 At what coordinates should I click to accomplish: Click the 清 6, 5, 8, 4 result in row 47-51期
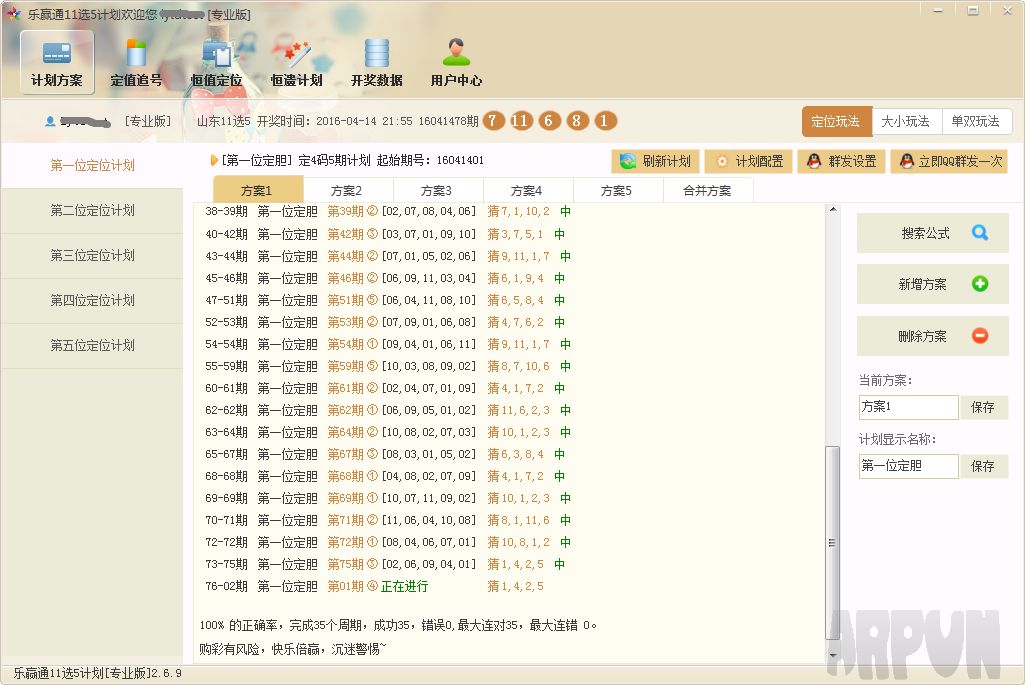(516, 300)
